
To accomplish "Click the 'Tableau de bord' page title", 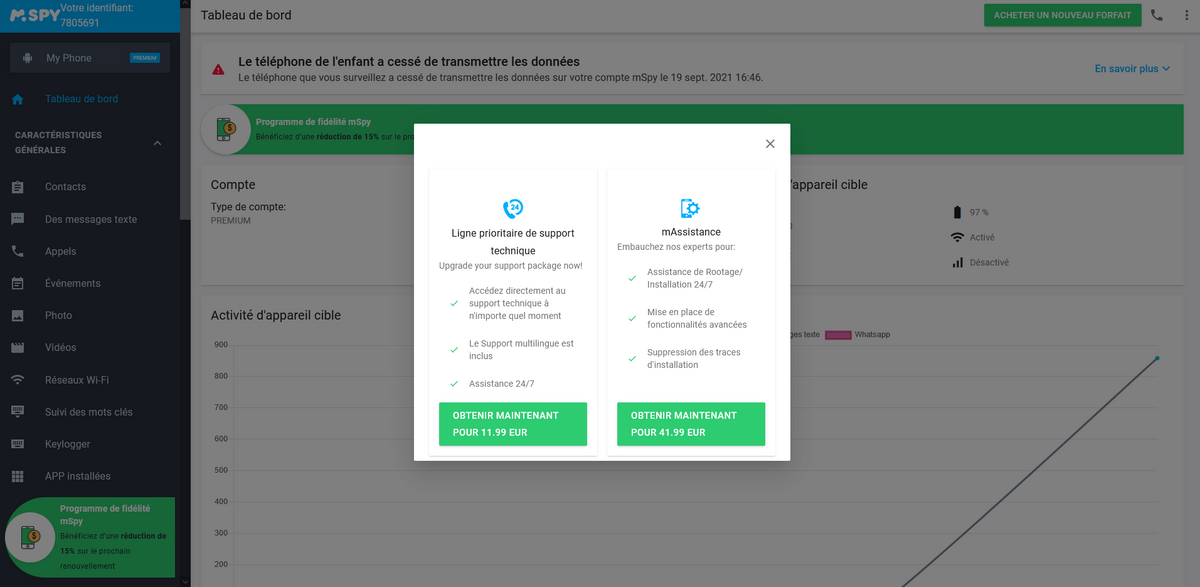I will 246,15.
